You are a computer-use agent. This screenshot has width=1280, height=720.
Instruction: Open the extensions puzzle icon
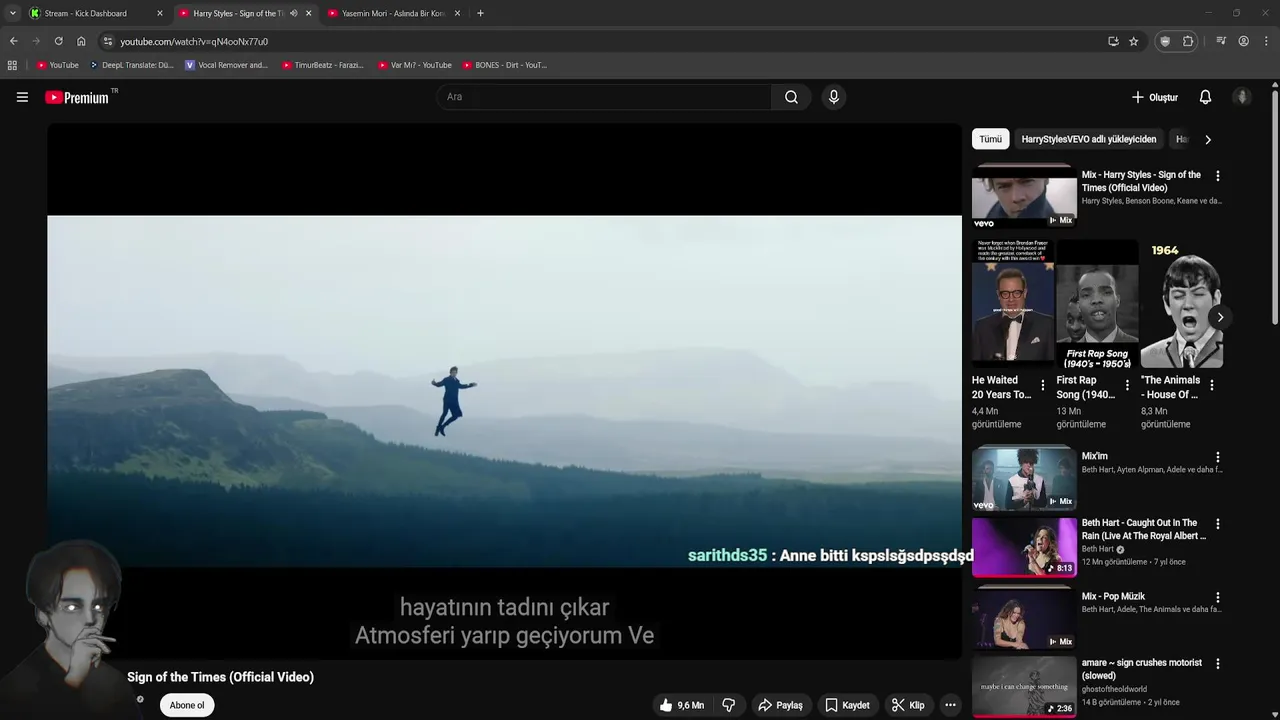(1188, 41)
